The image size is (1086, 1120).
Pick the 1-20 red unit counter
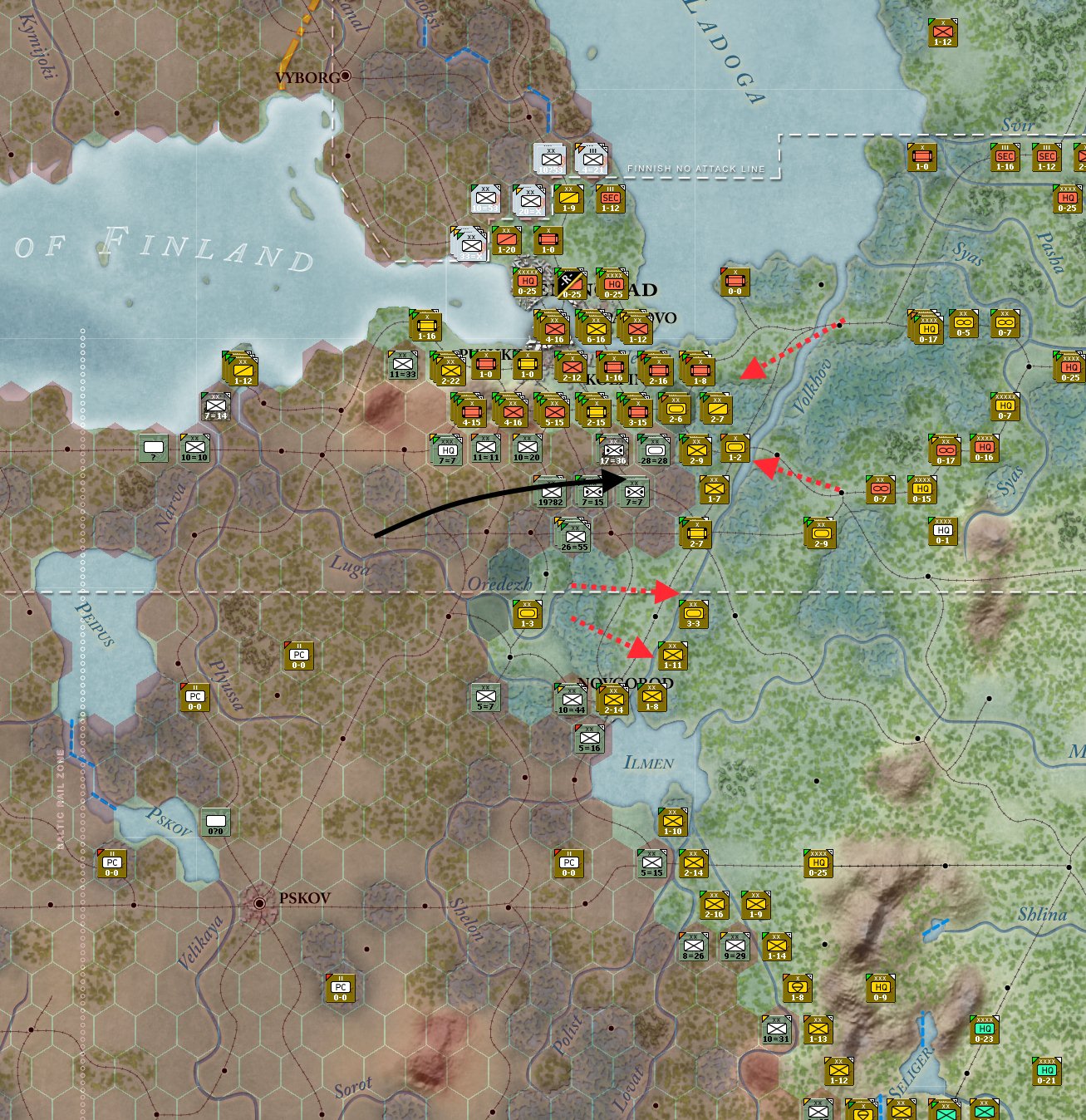tap(506, 241)
